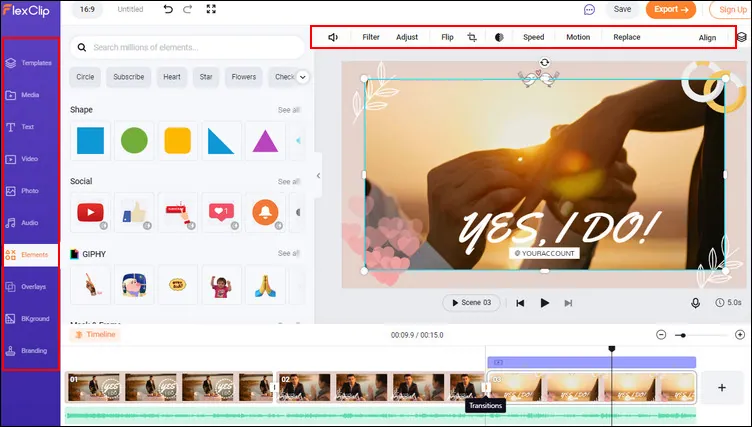Open the Motion settings
752x427 pixels.
click(578, 37)
